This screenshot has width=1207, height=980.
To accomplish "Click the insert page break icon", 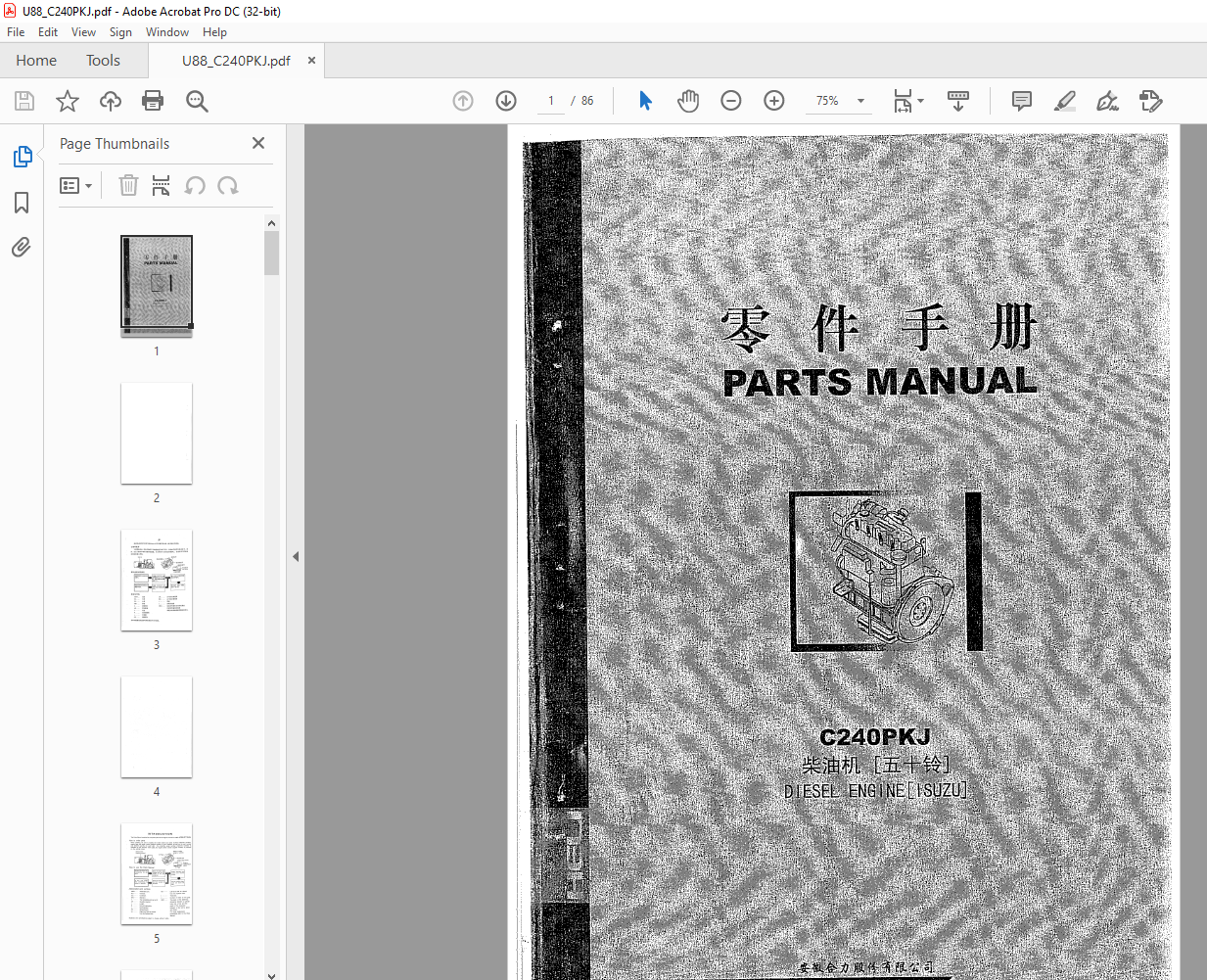I will tap(162, 185).
